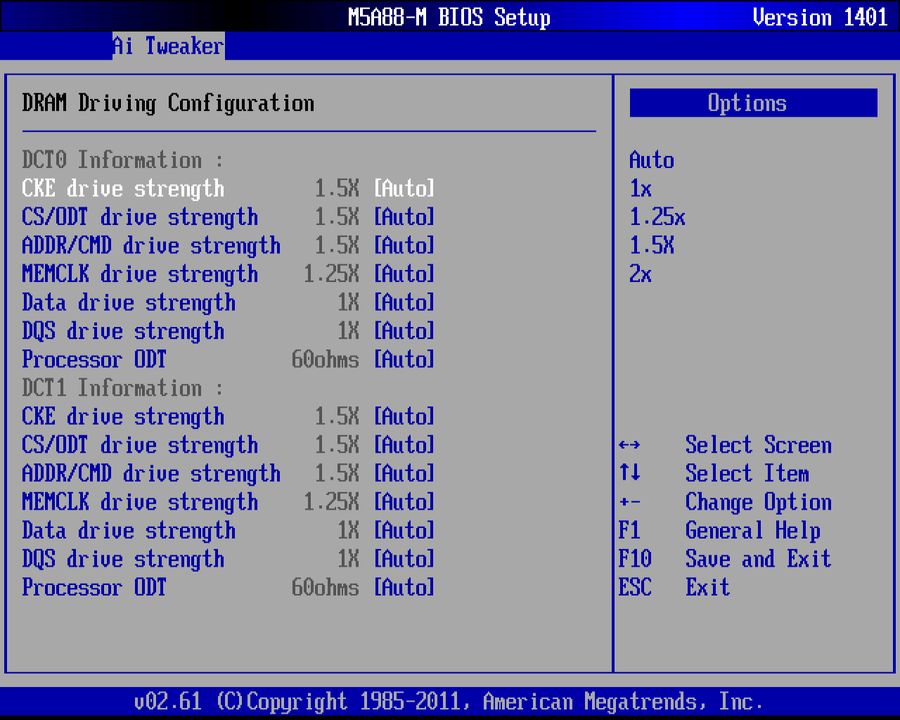Click the DRAM Driving Configuration heading
This screenshot has height=720, width=900.
click(x=168, y=103)
